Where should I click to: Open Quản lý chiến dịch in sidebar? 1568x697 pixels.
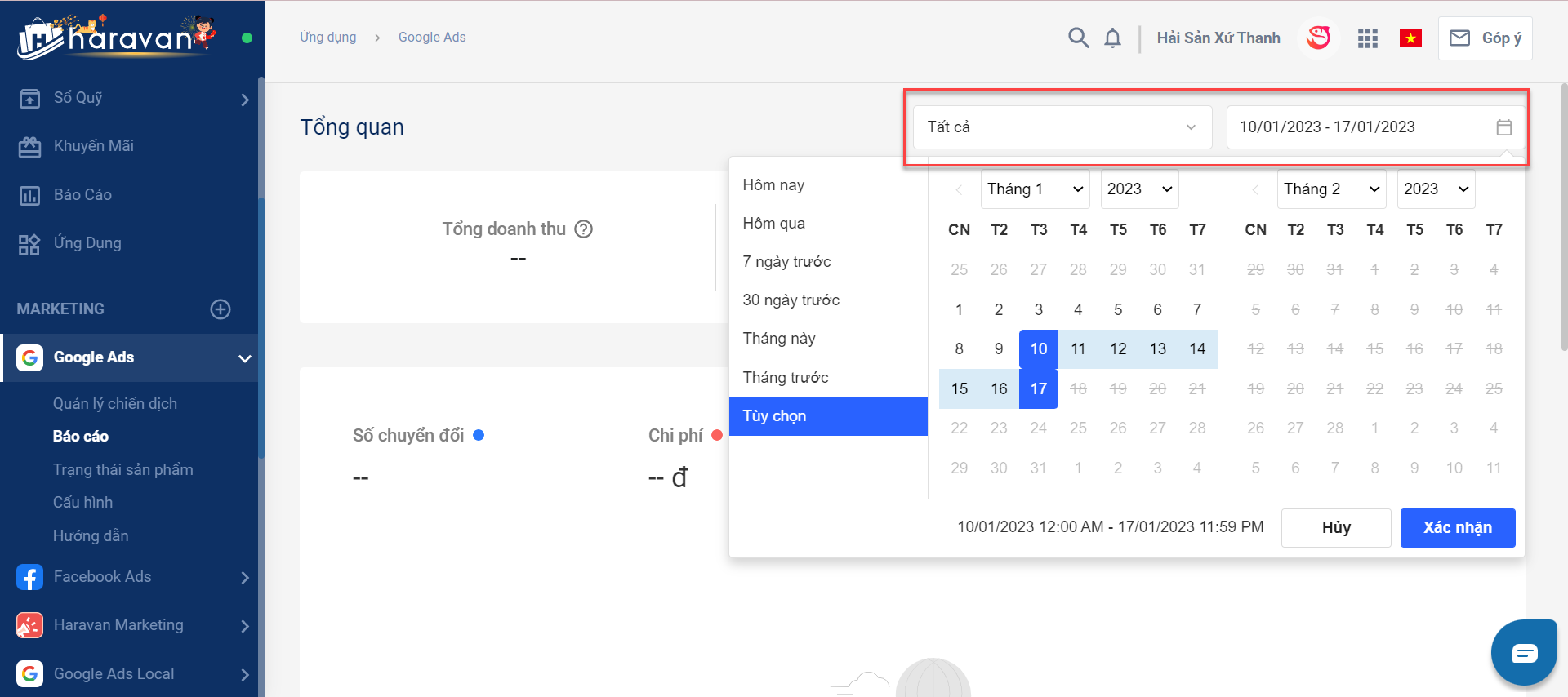115,404
